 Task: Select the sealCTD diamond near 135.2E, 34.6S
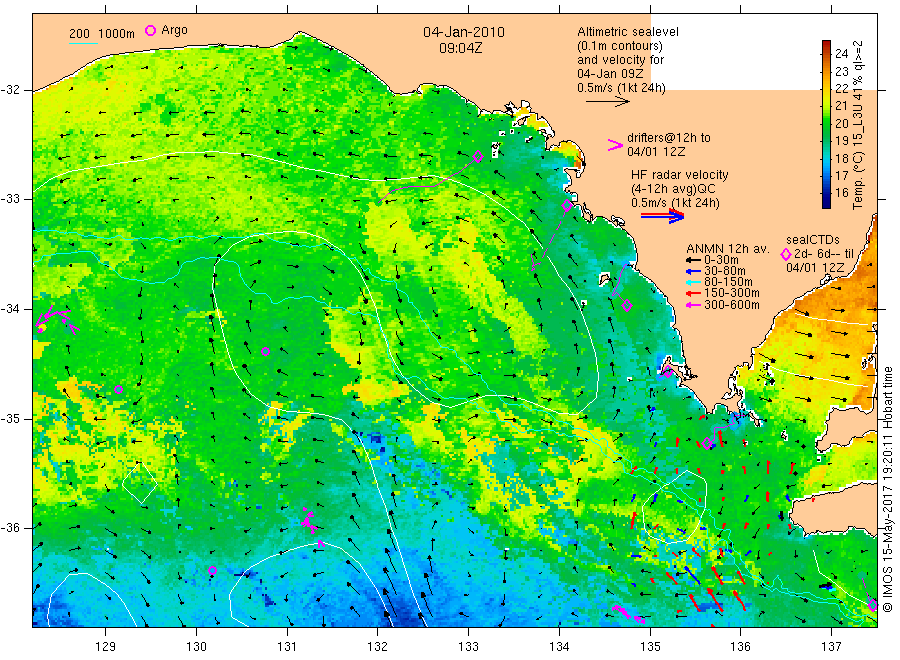pyautogui.click(x=668, y=372)
